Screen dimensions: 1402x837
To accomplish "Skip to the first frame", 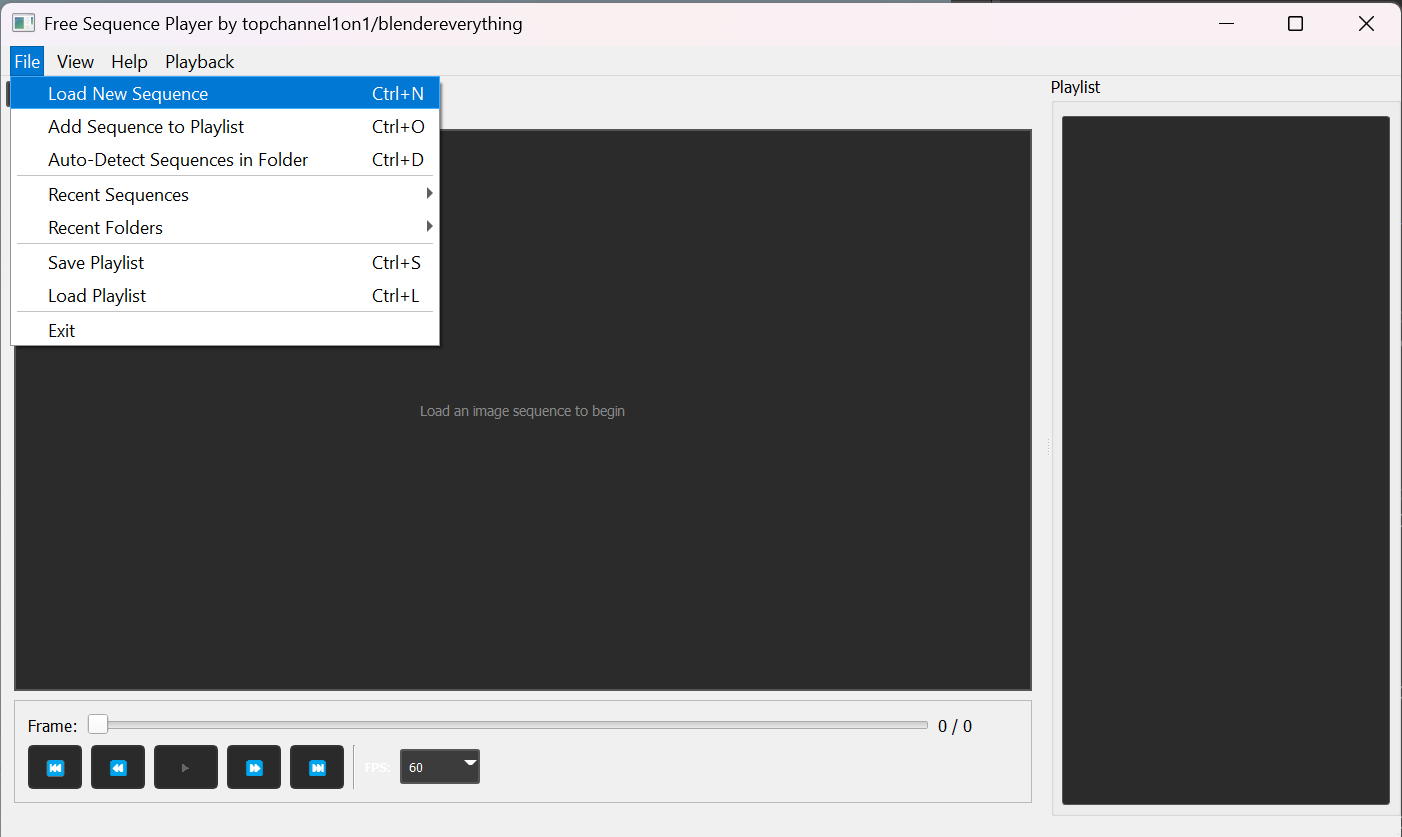I will [55, 767].
